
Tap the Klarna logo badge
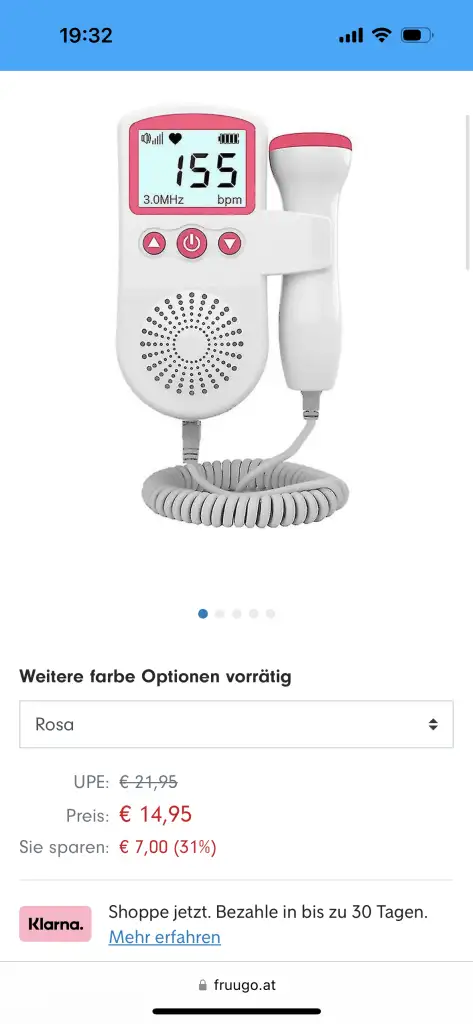coord(55,923)
